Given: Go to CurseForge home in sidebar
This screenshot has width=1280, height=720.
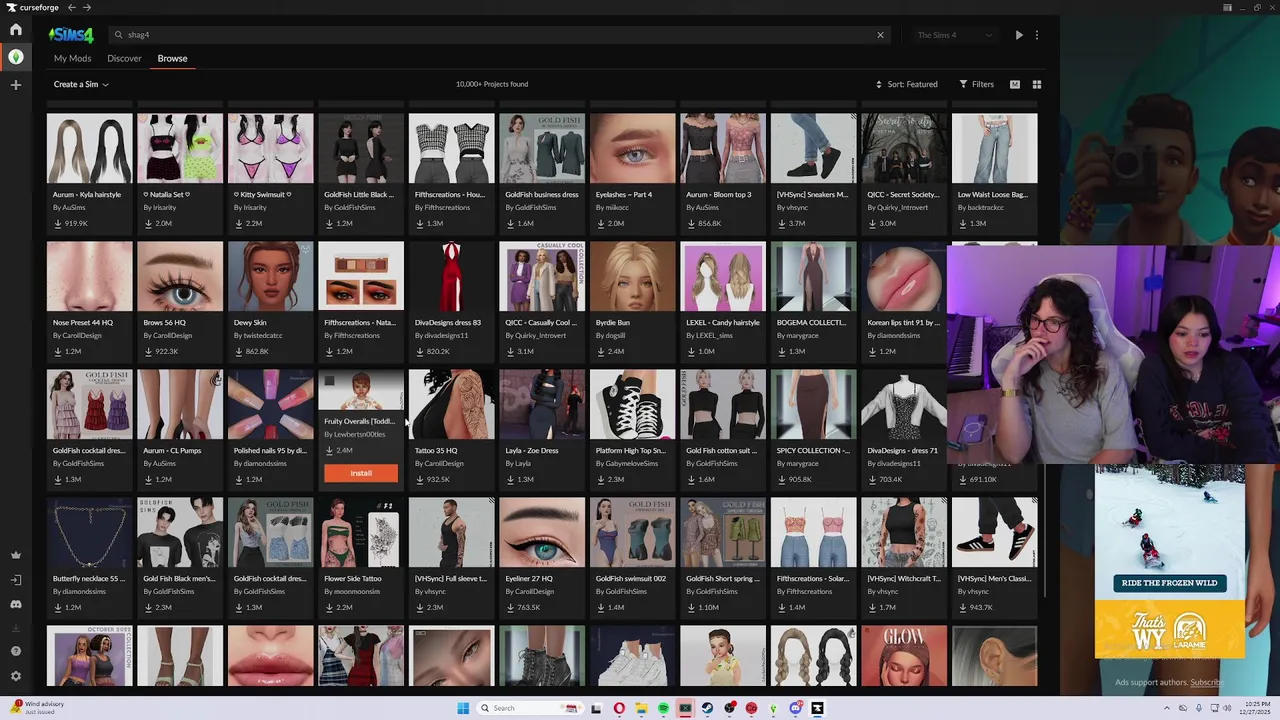Looking at the screenshot, I should [x=15, y=30].
